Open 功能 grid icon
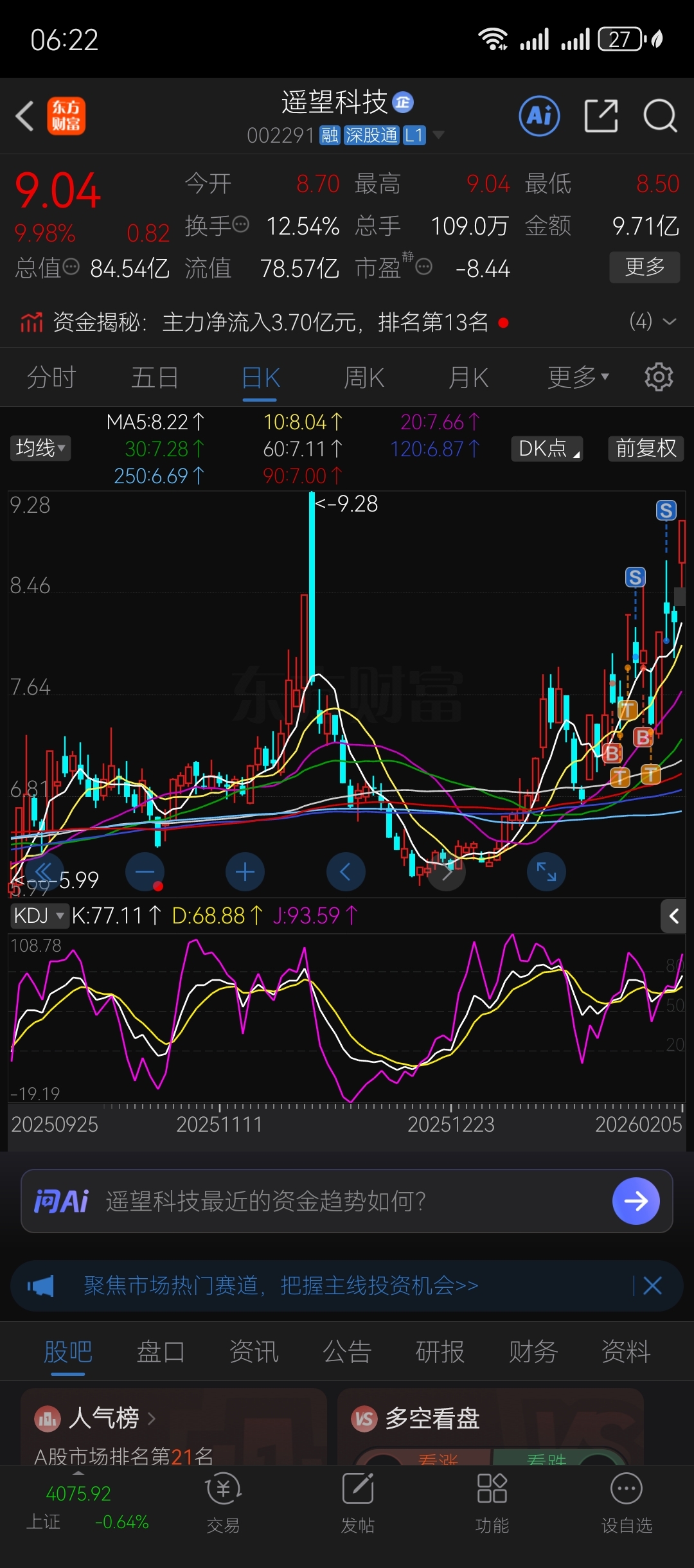The height and width of the screenshot is (1568, 694). click(492, 1488)
